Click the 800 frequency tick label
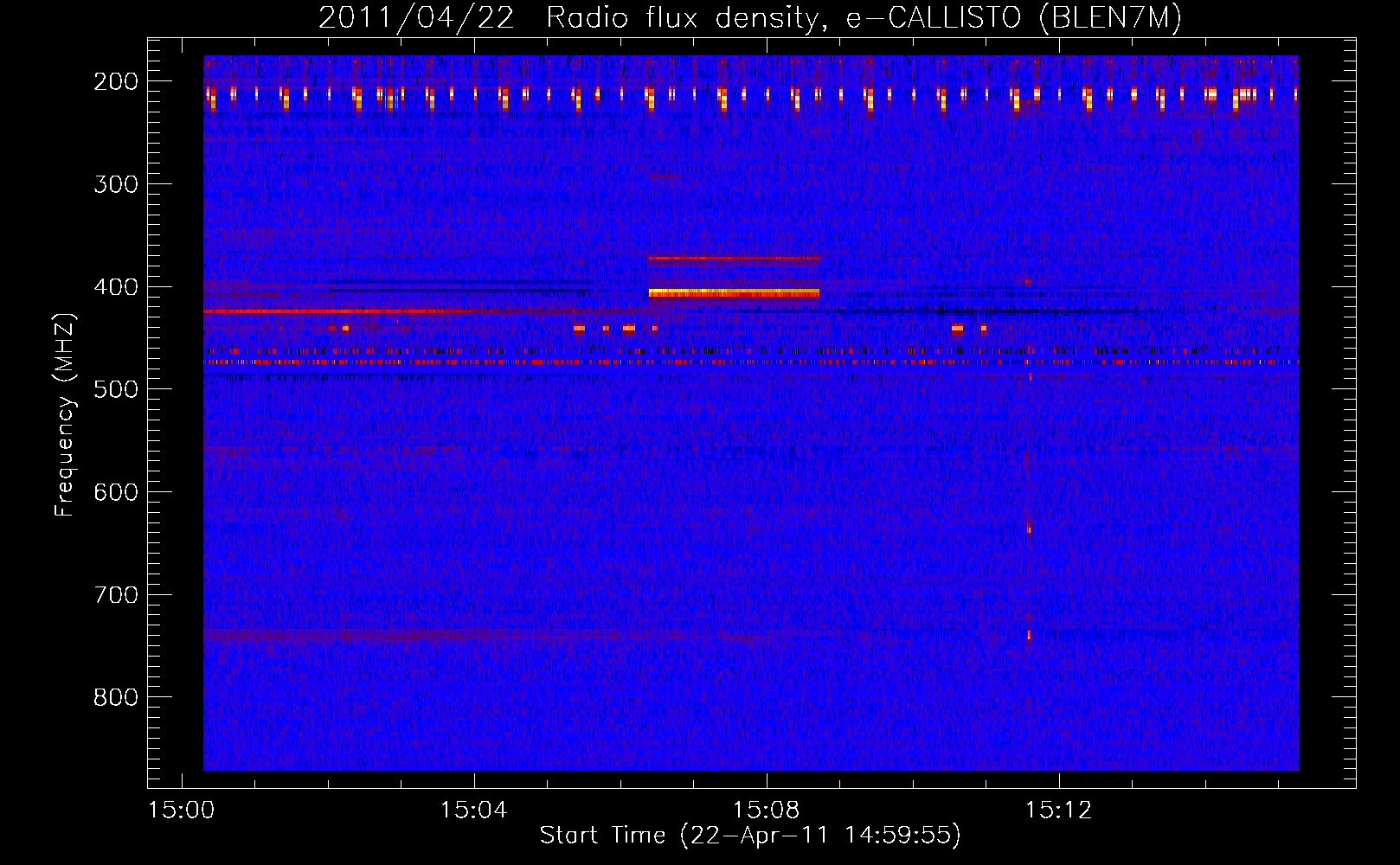Image resolution: width=1400 pixels, height=865 pixels. point(116,697)
